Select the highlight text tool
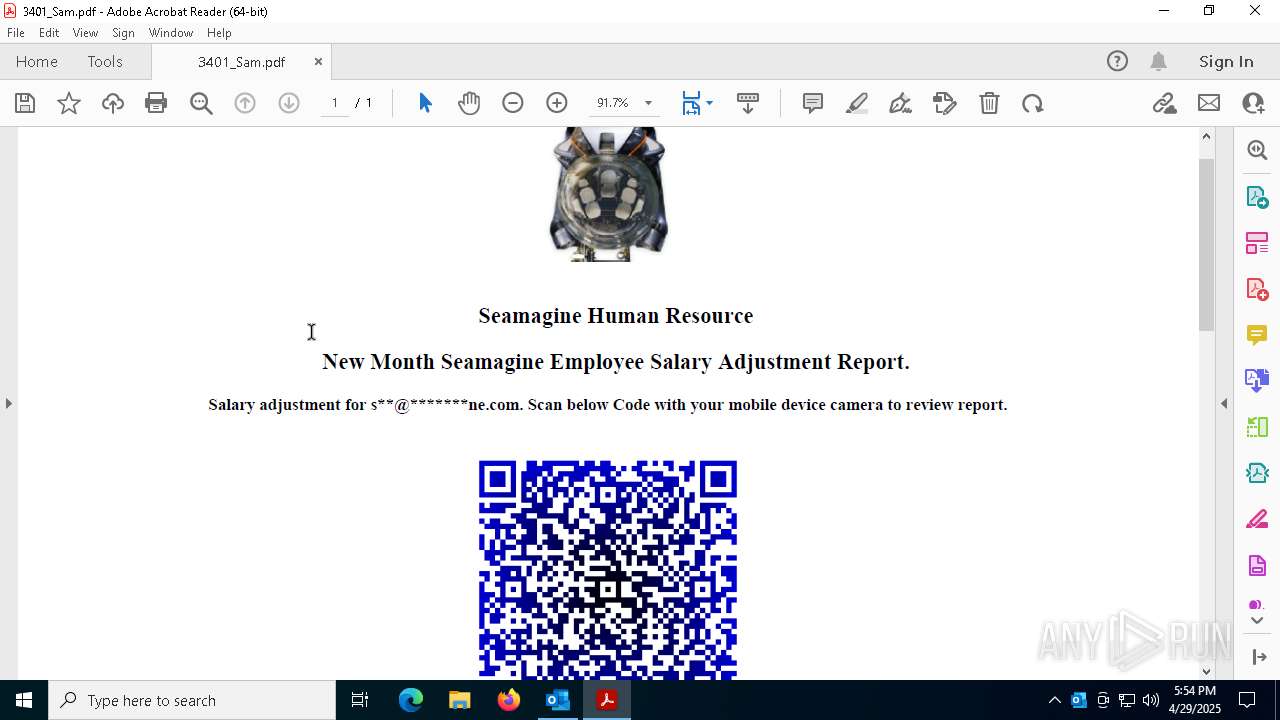Screen dimensions: 1280x720 (x=857, y=103)
